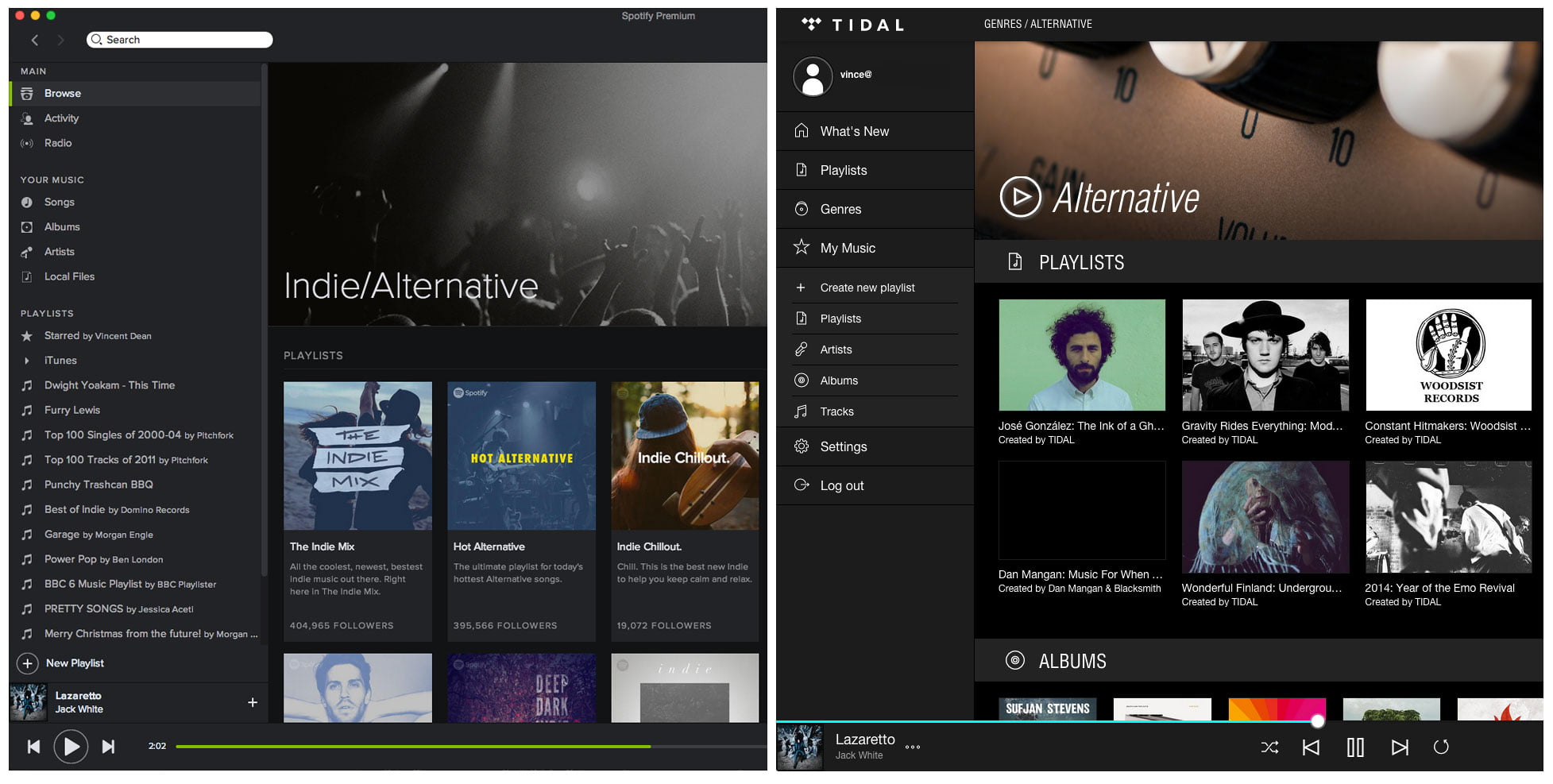Click the Spotify Search field

[x=180, y=40]
